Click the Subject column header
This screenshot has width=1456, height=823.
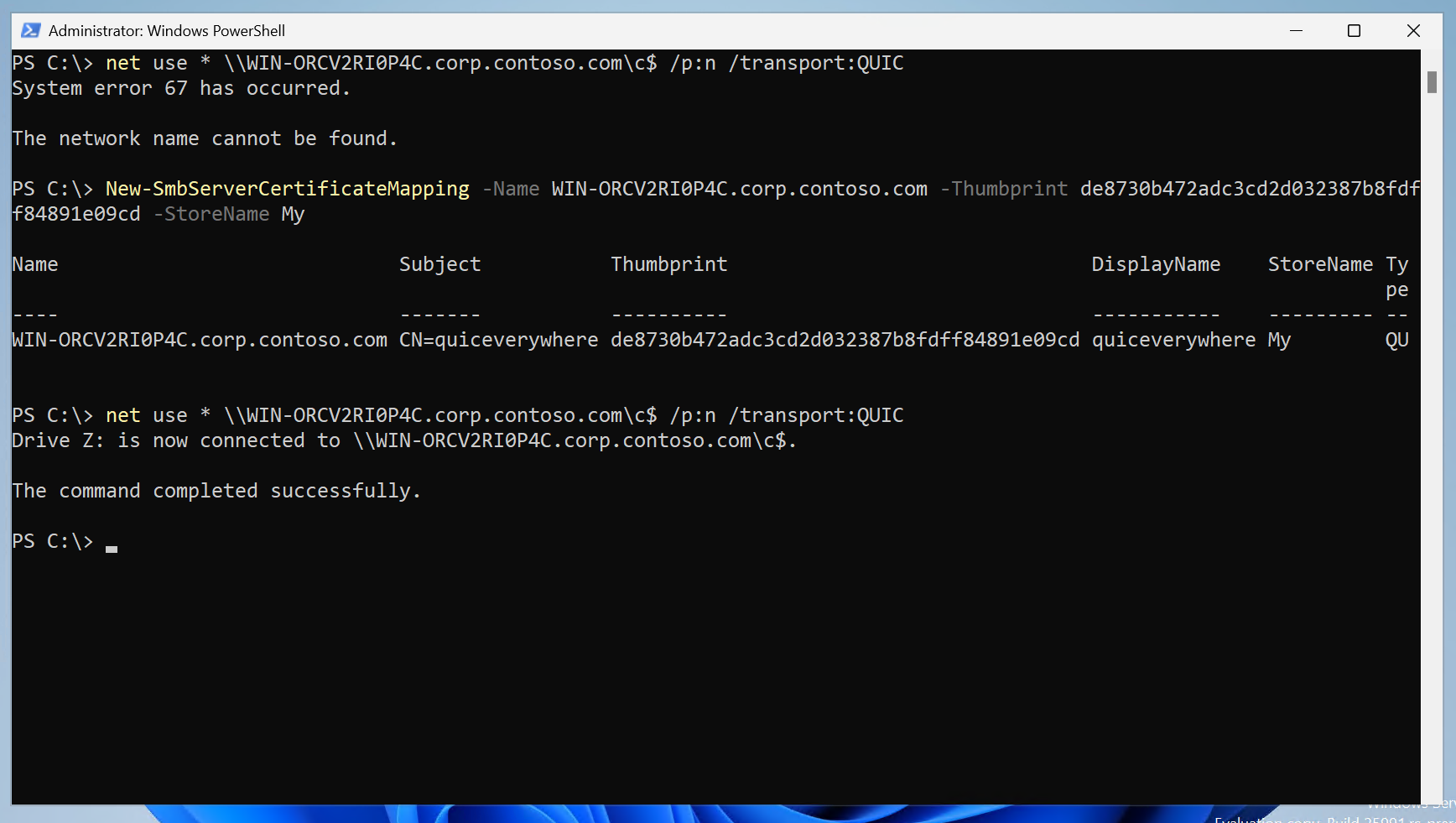tap(439, 263)
